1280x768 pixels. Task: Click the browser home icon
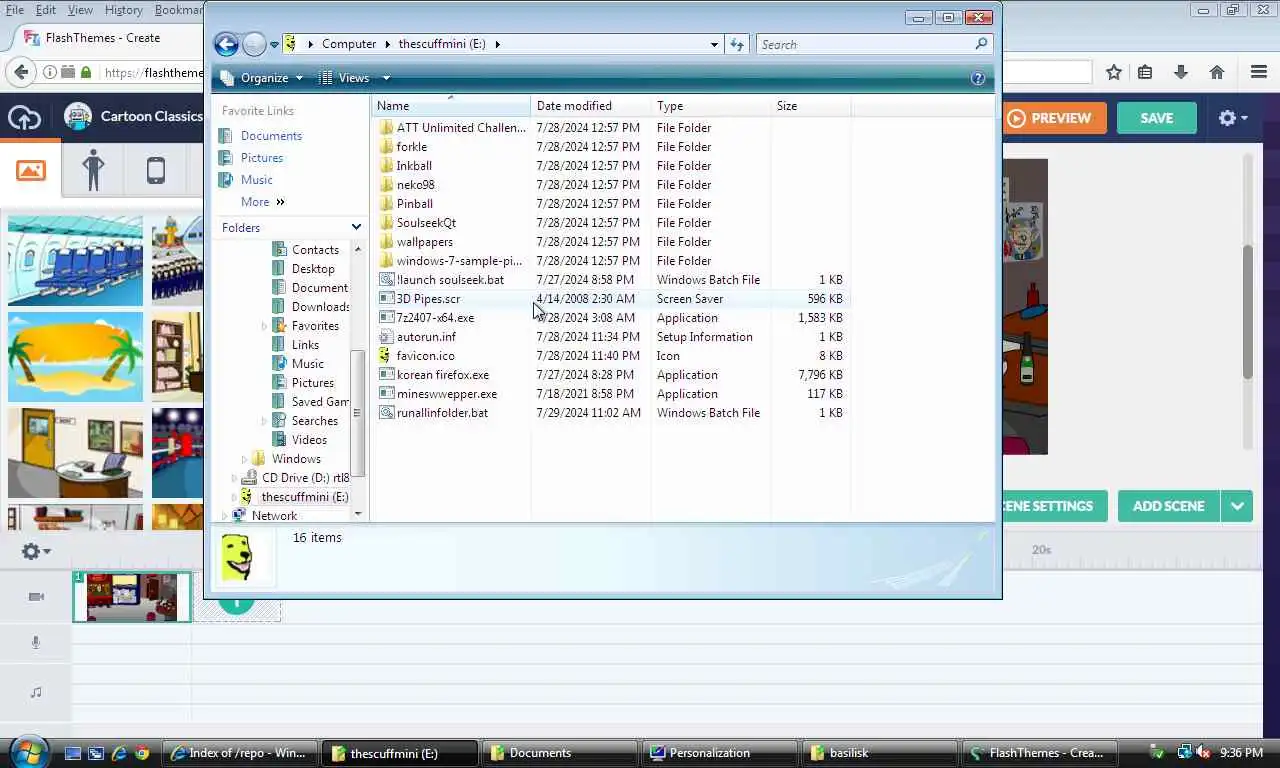point(1217,72)
